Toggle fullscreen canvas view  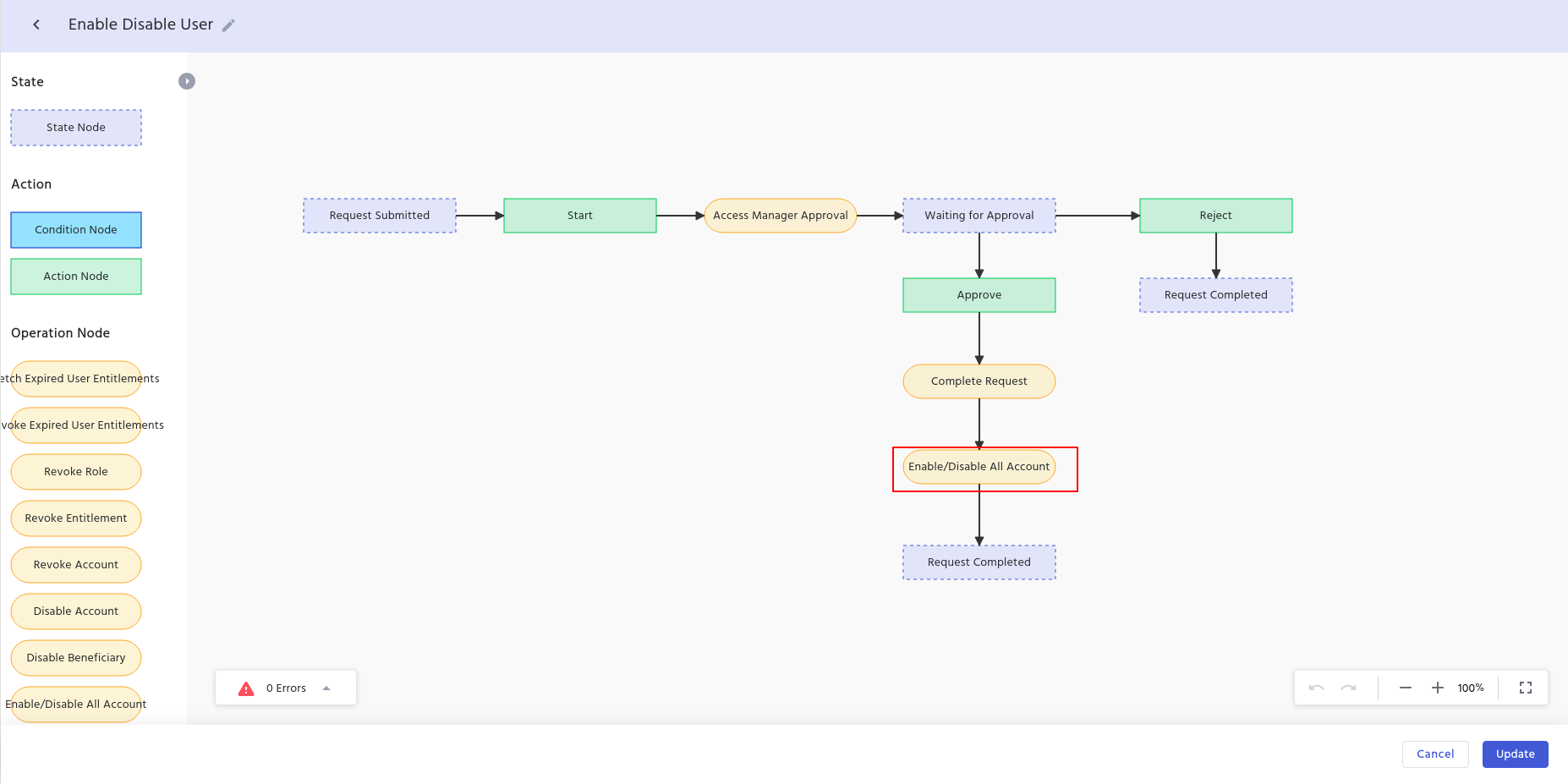point(1525,688)
